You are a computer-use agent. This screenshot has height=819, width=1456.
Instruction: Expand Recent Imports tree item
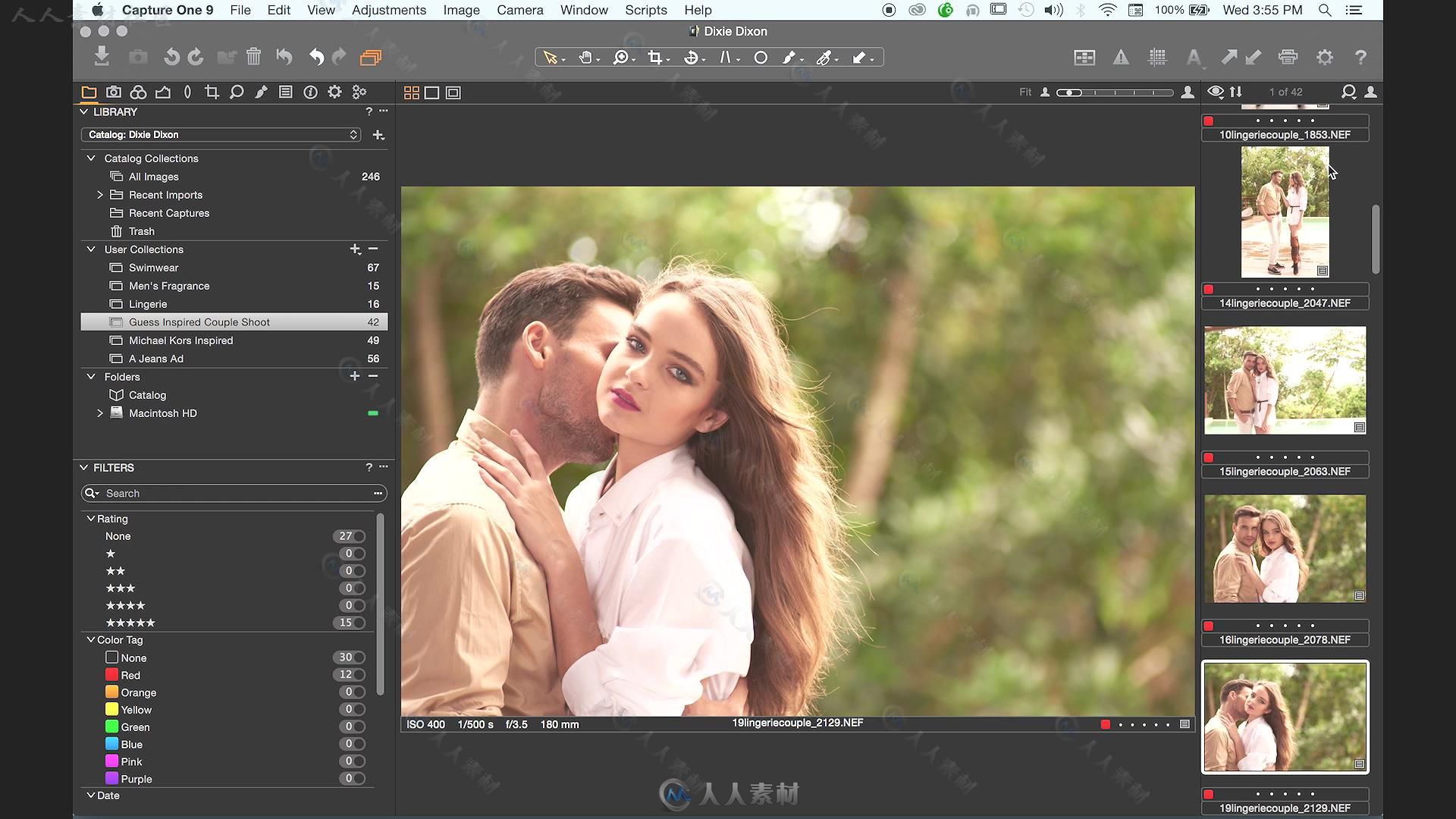tap(100, 195)
